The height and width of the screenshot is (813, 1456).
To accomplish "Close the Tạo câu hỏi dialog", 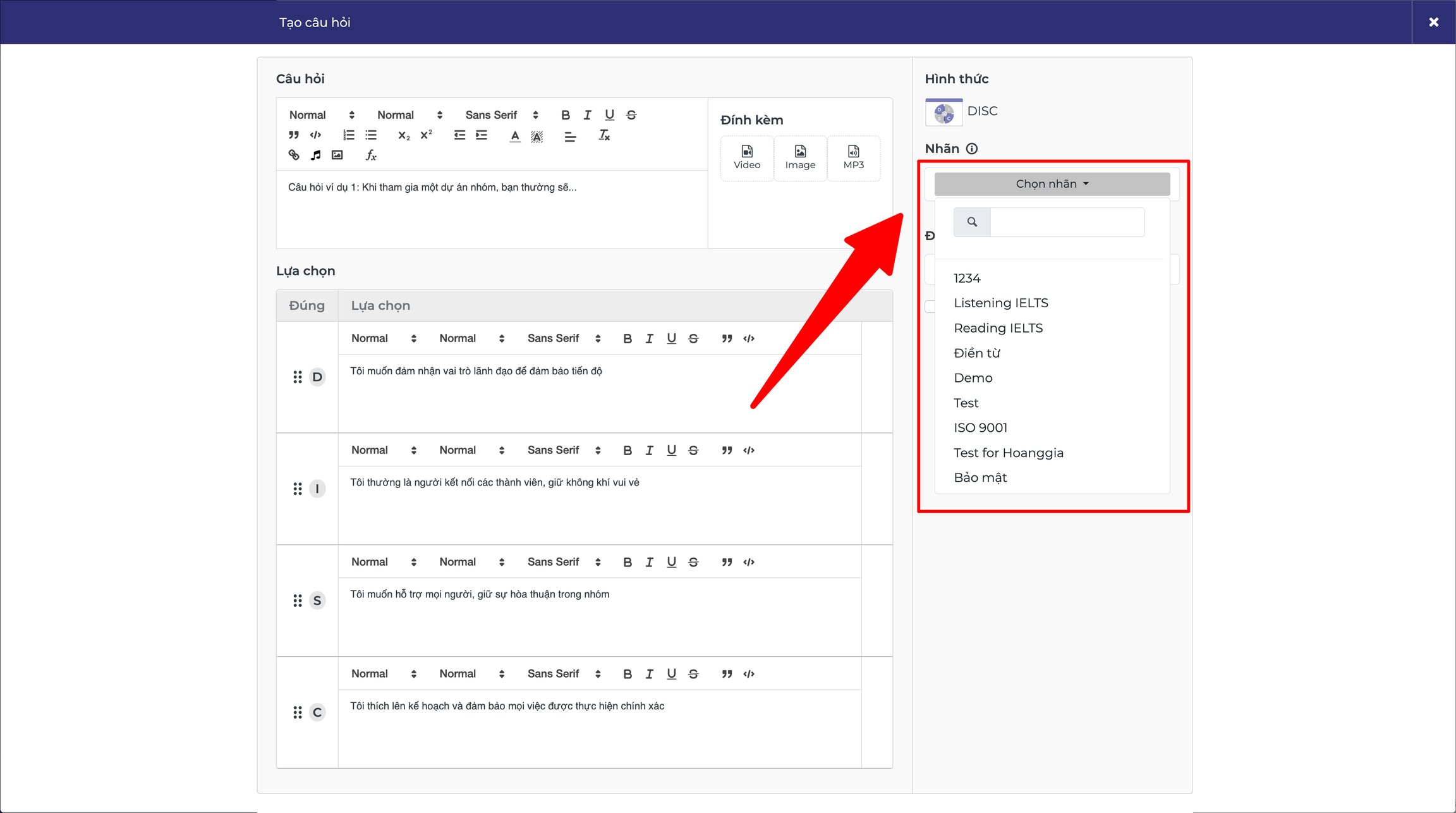I will [1433, 22].
